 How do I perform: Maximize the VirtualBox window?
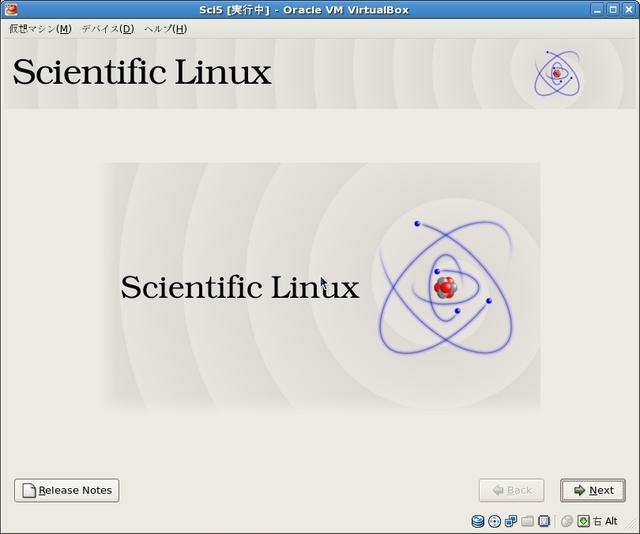[x=613, y=9]
